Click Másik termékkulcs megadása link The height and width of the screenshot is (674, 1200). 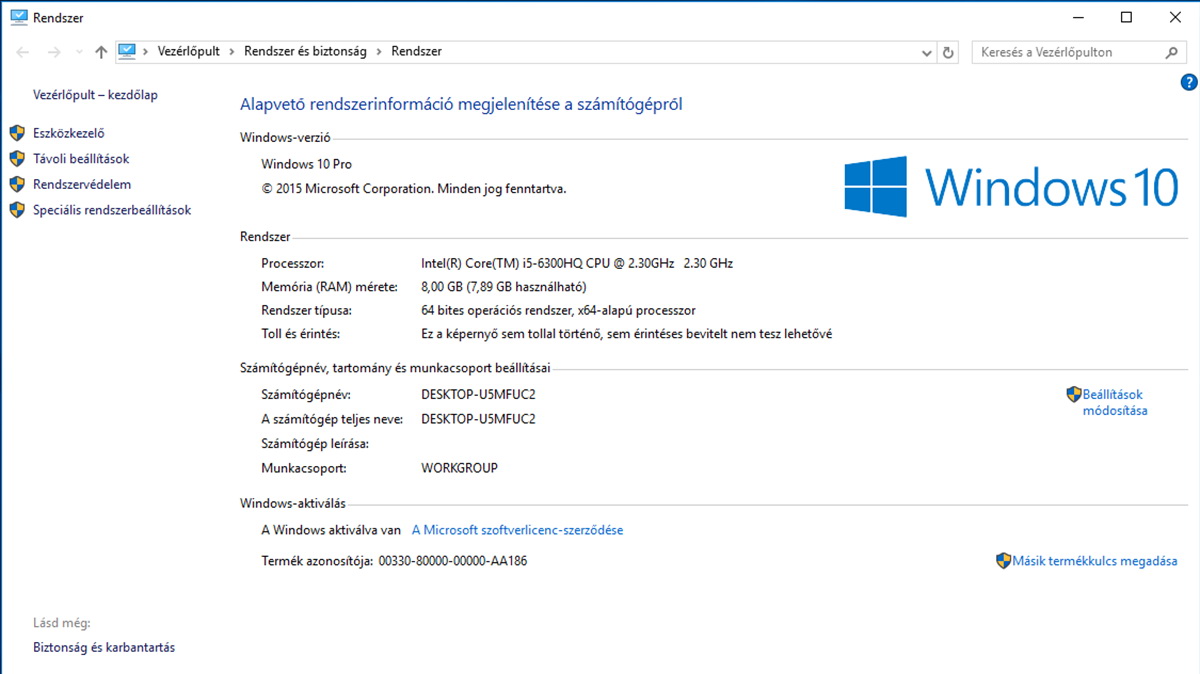[1095, 562]
